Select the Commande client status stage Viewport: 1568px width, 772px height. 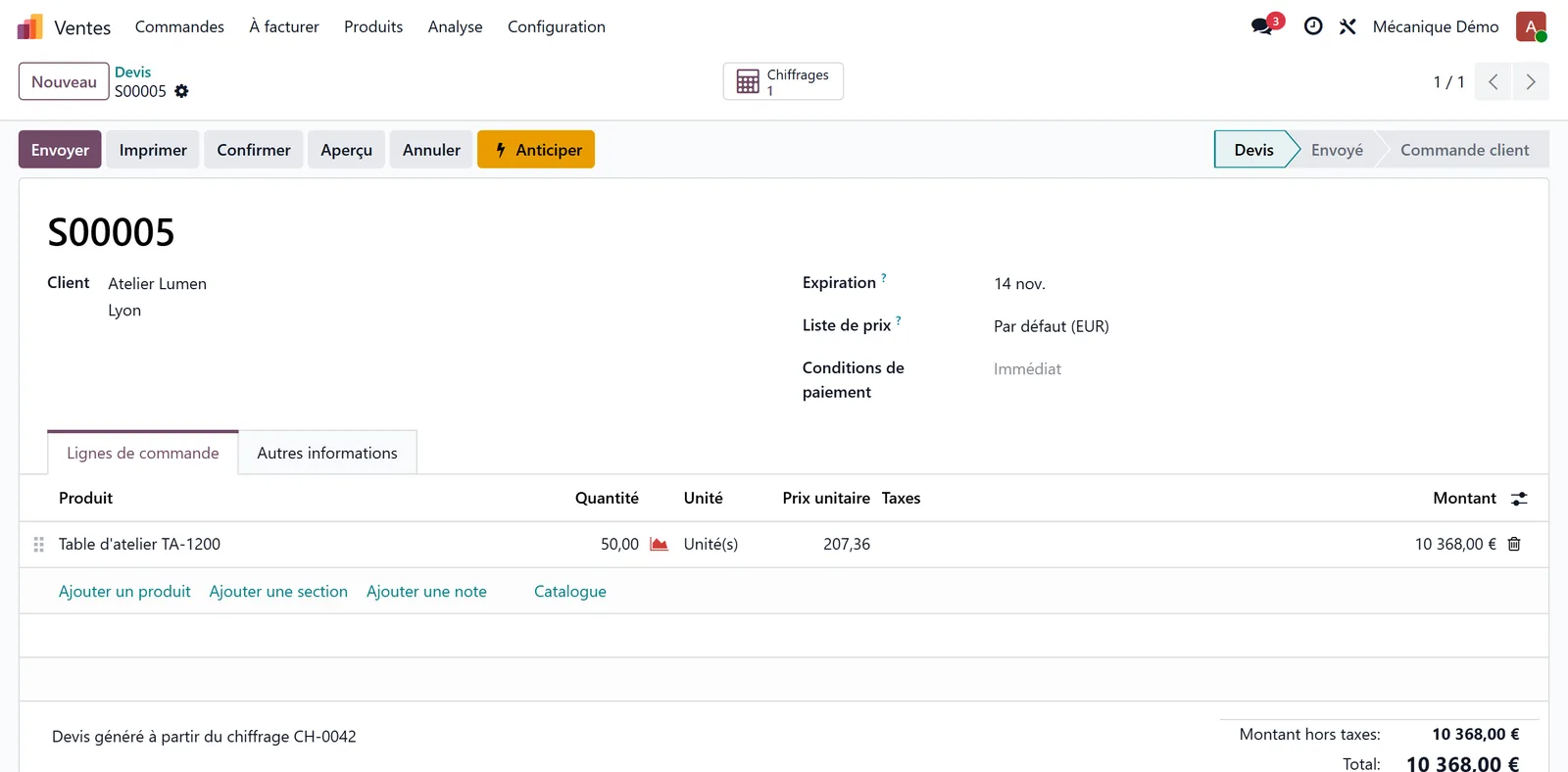pos(1464,150)
